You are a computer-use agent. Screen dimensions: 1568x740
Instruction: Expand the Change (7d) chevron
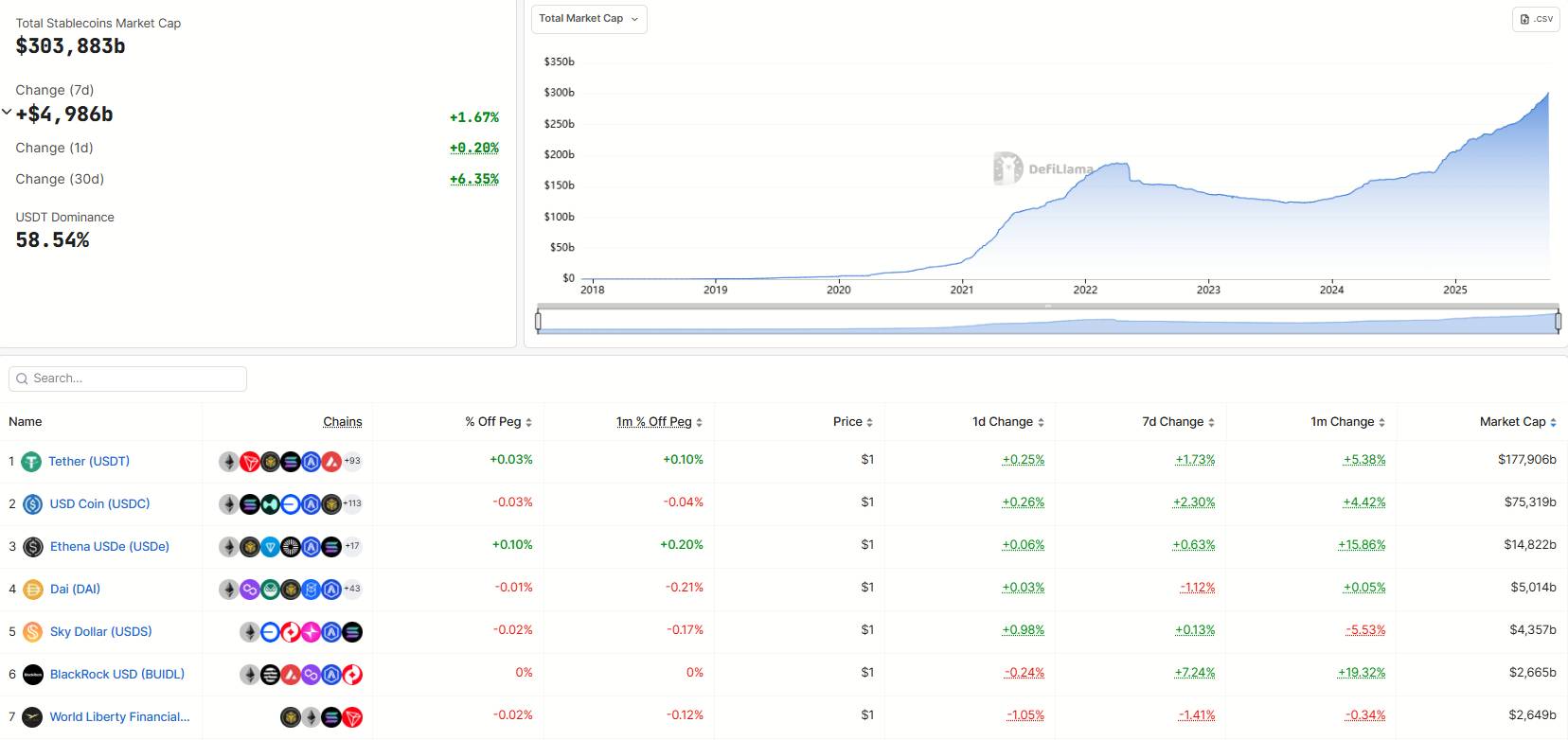tap(7, 113)
